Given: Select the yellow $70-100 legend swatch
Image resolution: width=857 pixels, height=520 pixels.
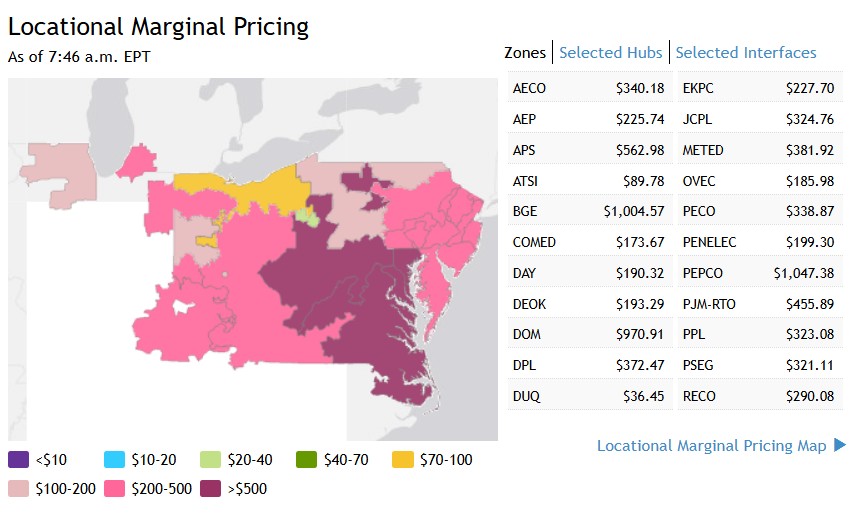Looking at the screenshot, I should [x=402, y=460].
